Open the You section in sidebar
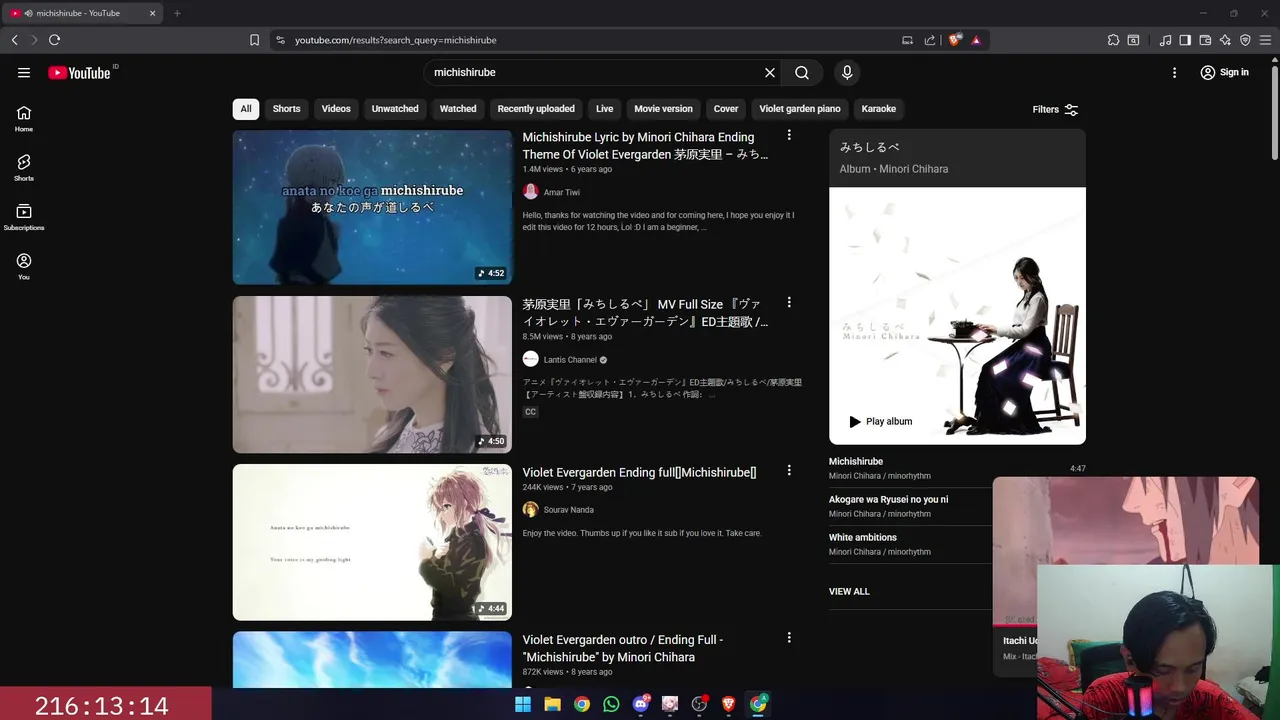The width and height of the screenshot is (1280, 720). 24,266
